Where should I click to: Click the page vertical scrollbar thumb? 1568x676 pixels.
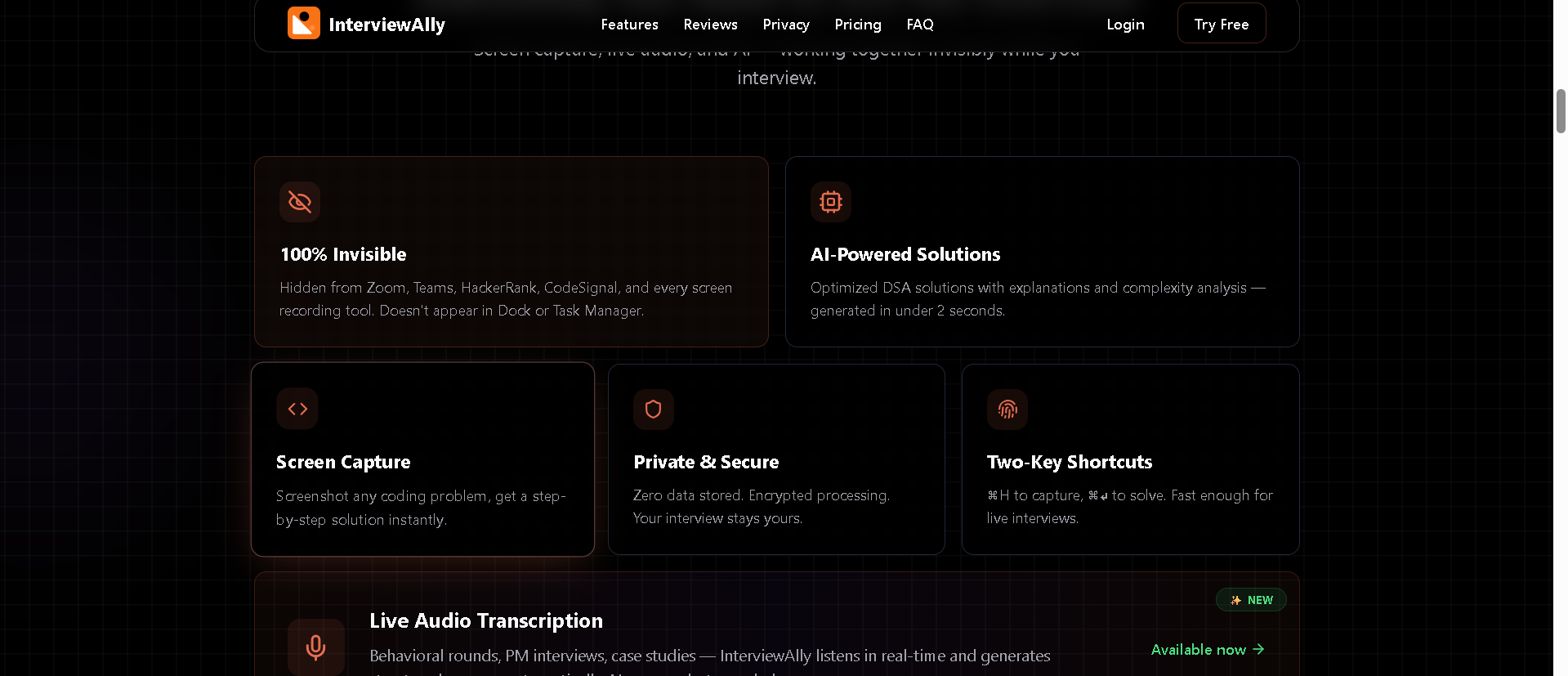pos(1561,111)
